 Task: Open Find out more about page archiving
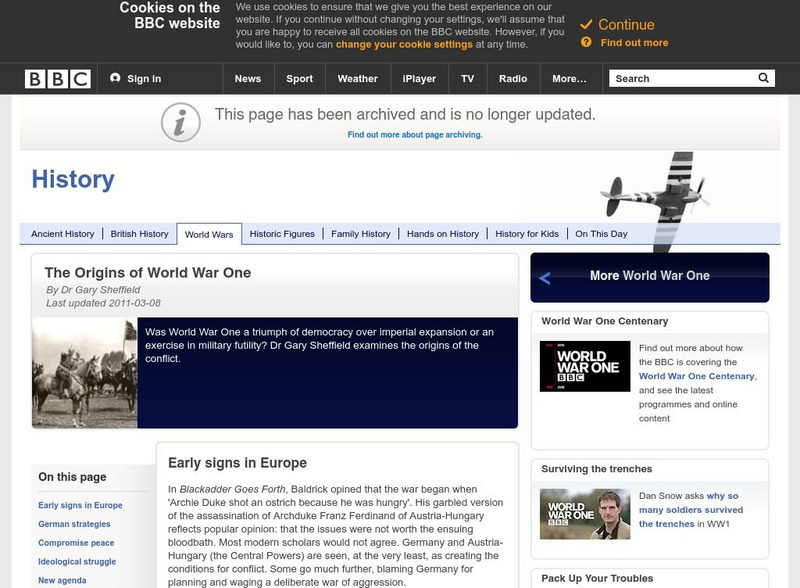tap(416, 136)
